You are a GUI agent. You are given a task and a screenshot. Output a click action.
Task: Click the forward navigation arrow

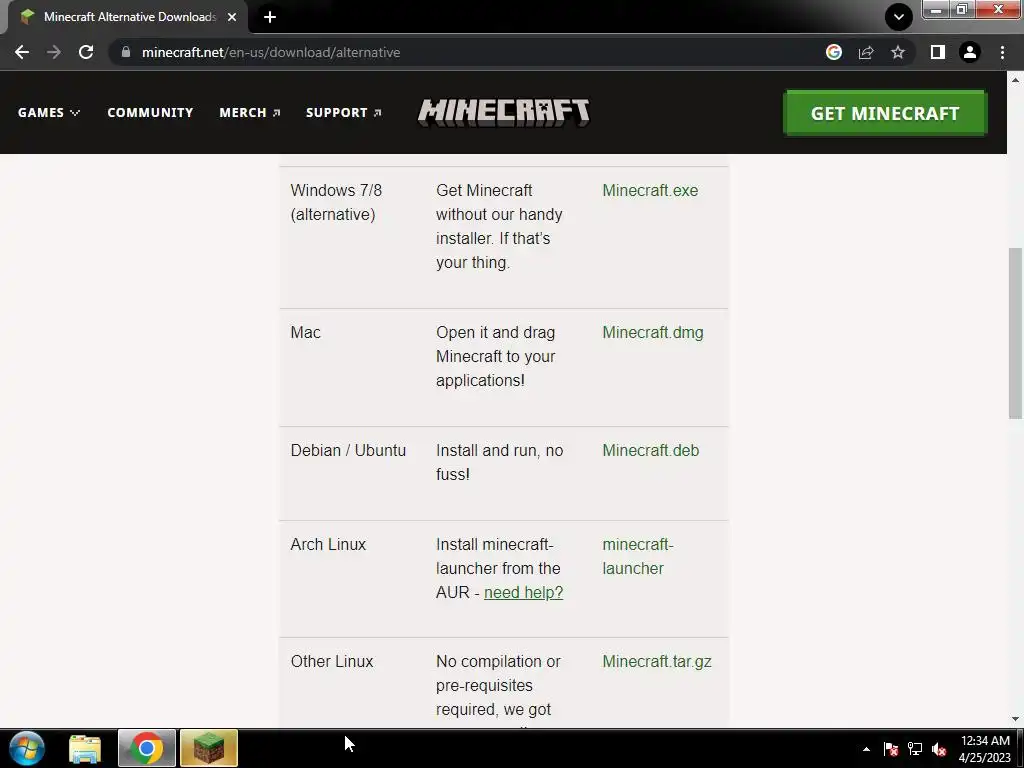point(54,52)
